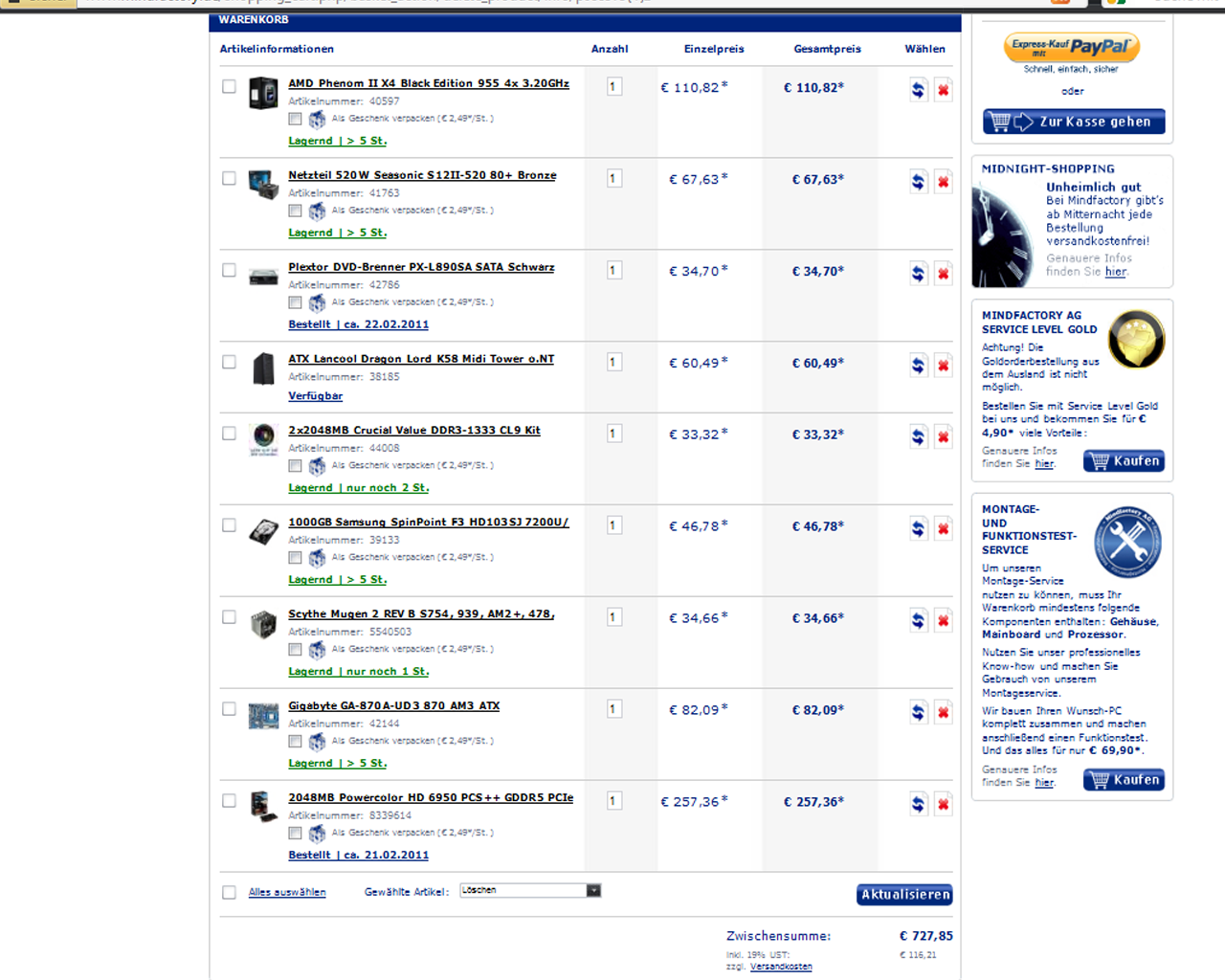This screenshot has width=1225, height=980.
Task: Click gift wrap icon for Netzteil 520W
Action: [x=317, y=212]
